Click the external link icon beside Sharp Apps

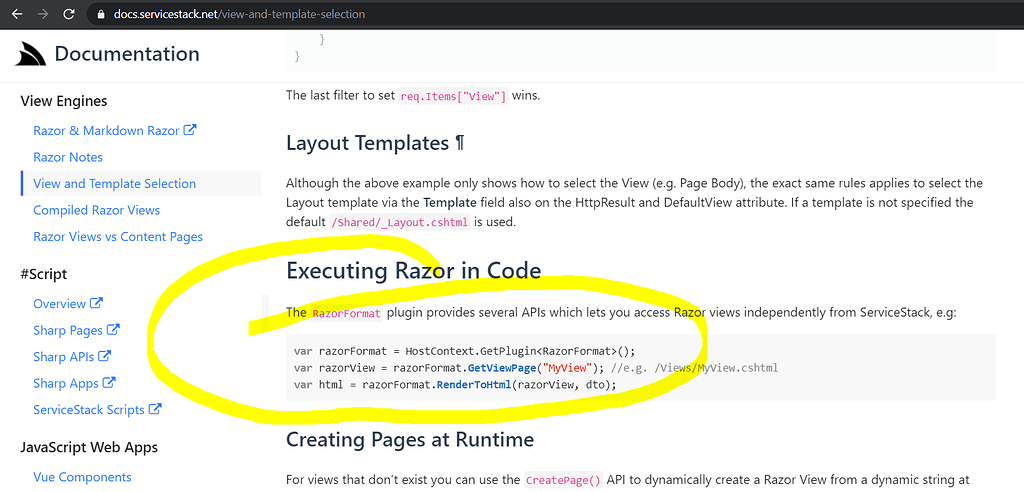tap(109, 383)
